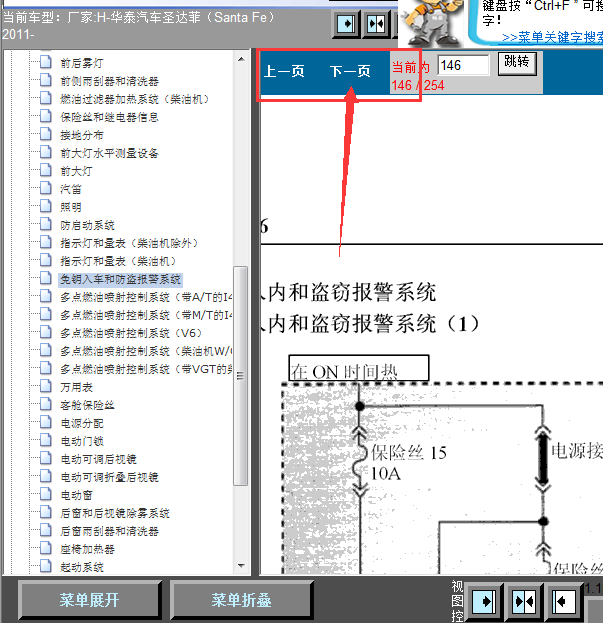This screenshot has height=623, width=603.
Task: Click the document icon beside 前大灯
Action: (x=46, y=170)
